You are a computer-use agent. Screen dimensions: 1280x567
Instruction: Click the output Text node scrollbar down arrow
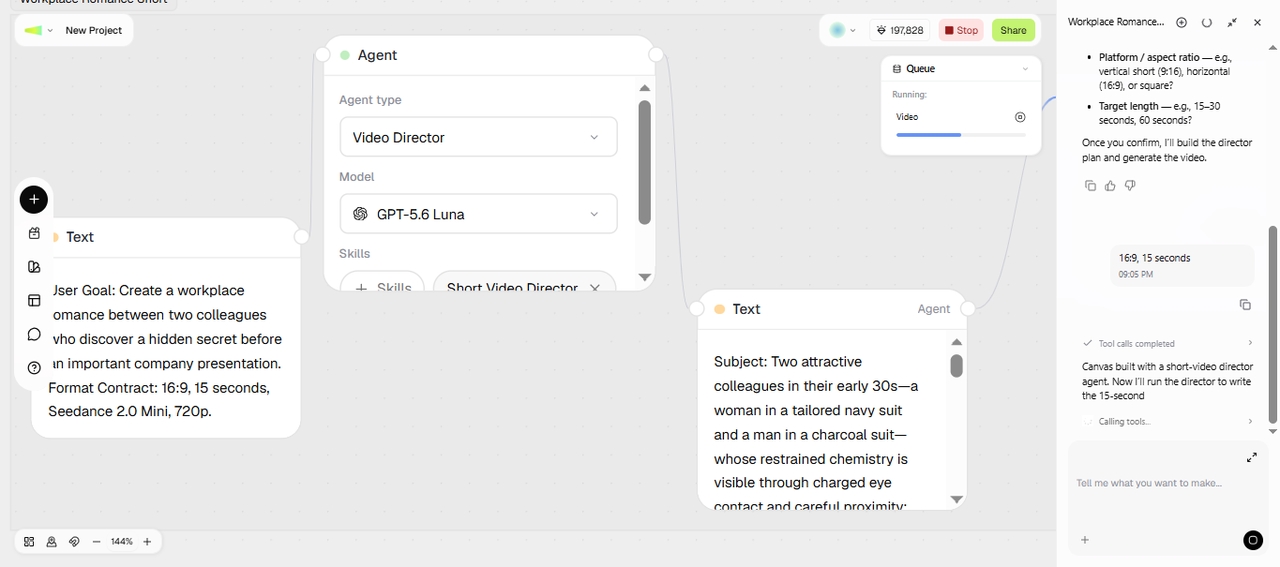956,499
